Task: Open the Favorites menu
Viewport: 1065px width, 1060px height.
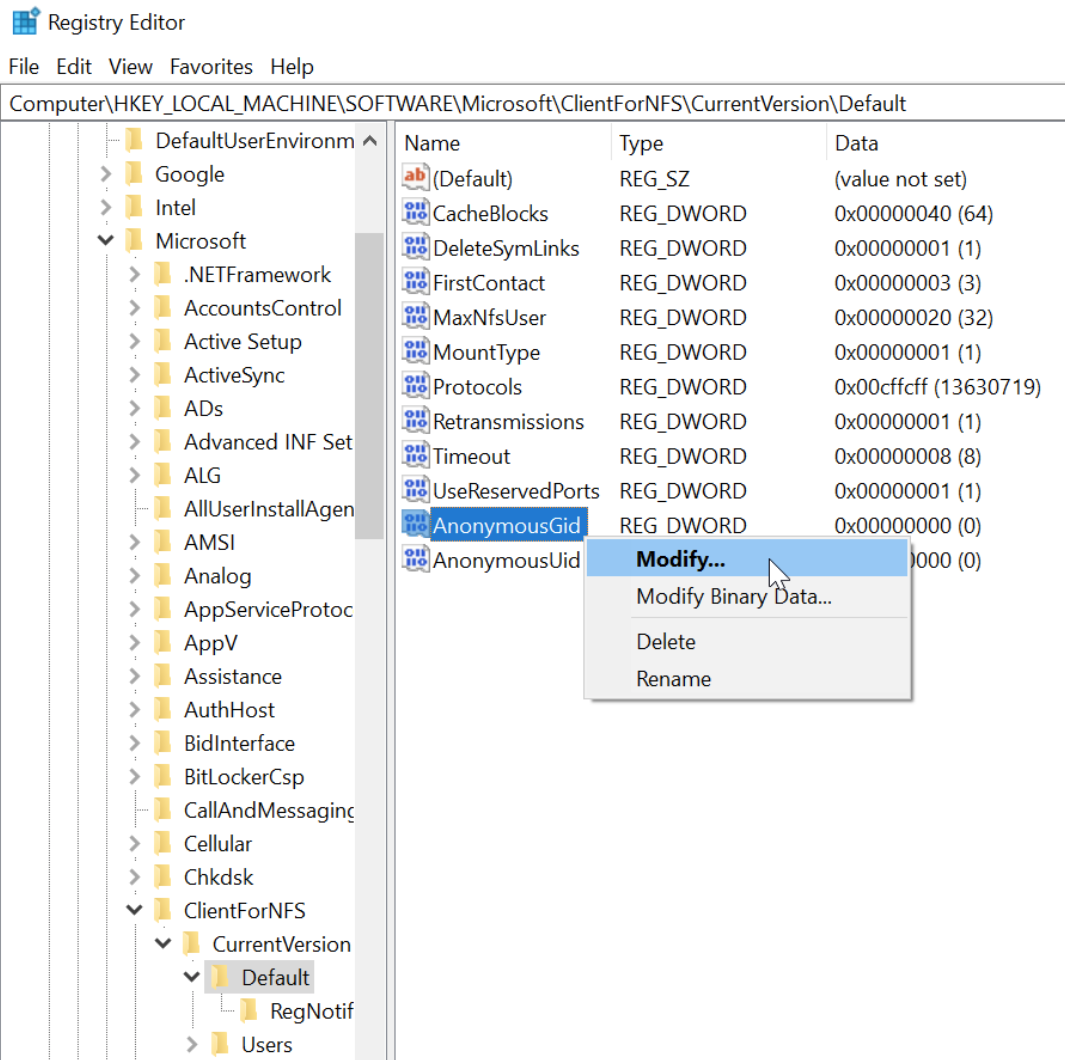Action: [x=211, y=67]
